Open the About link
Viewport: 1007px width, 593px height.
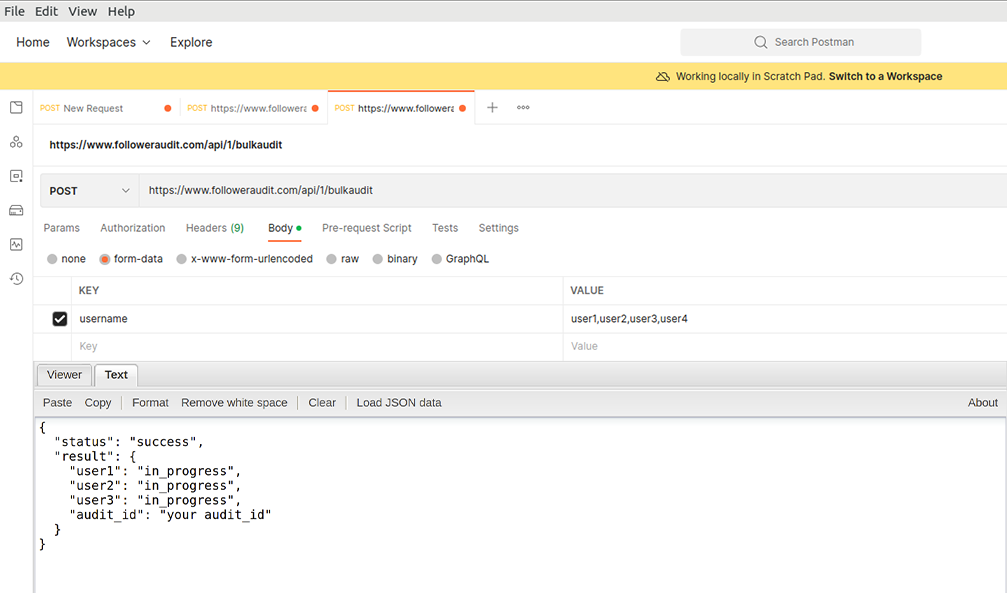click(983, 403)
